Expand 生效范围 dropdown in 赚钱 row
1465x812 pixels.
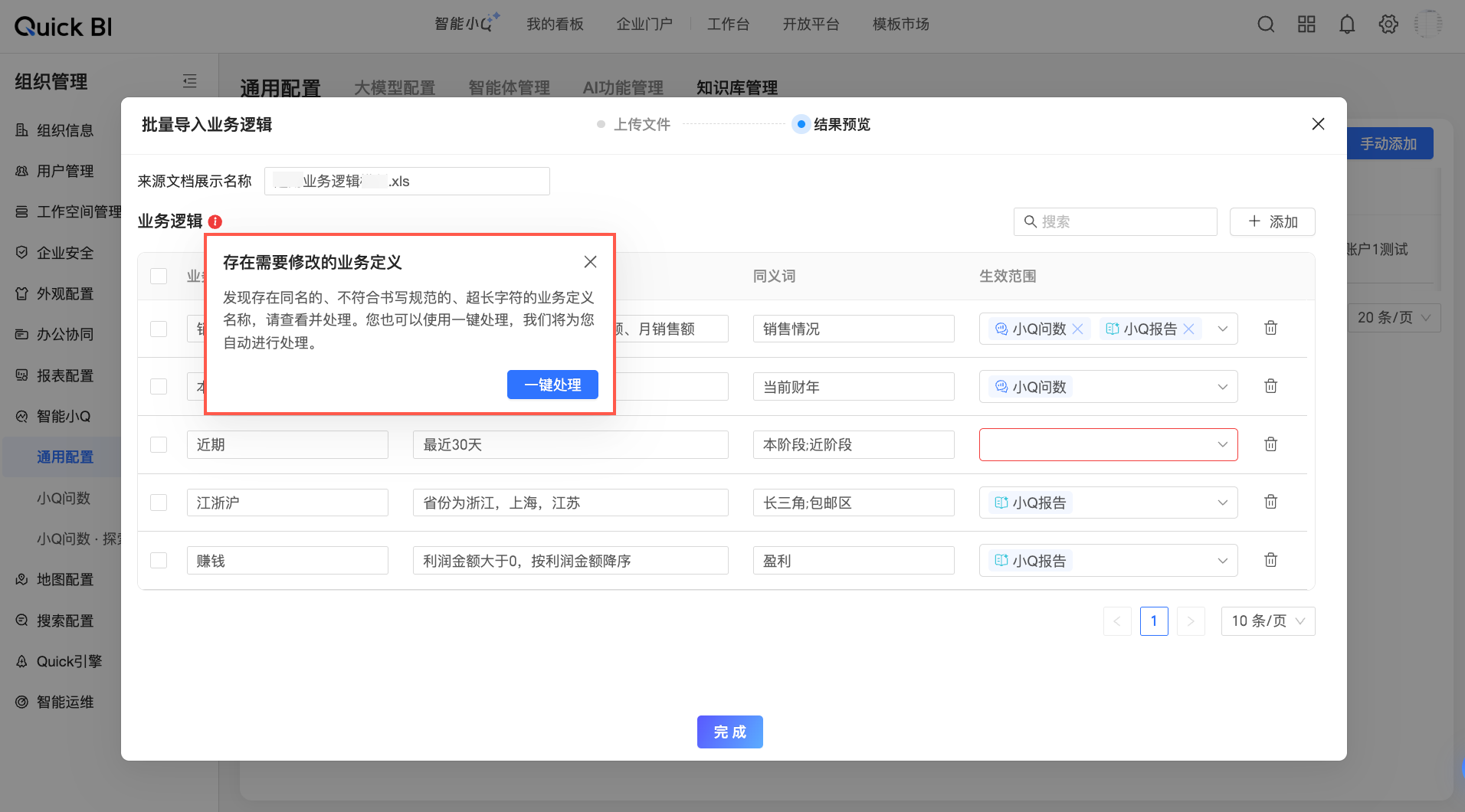click(x=1223, y=561)
